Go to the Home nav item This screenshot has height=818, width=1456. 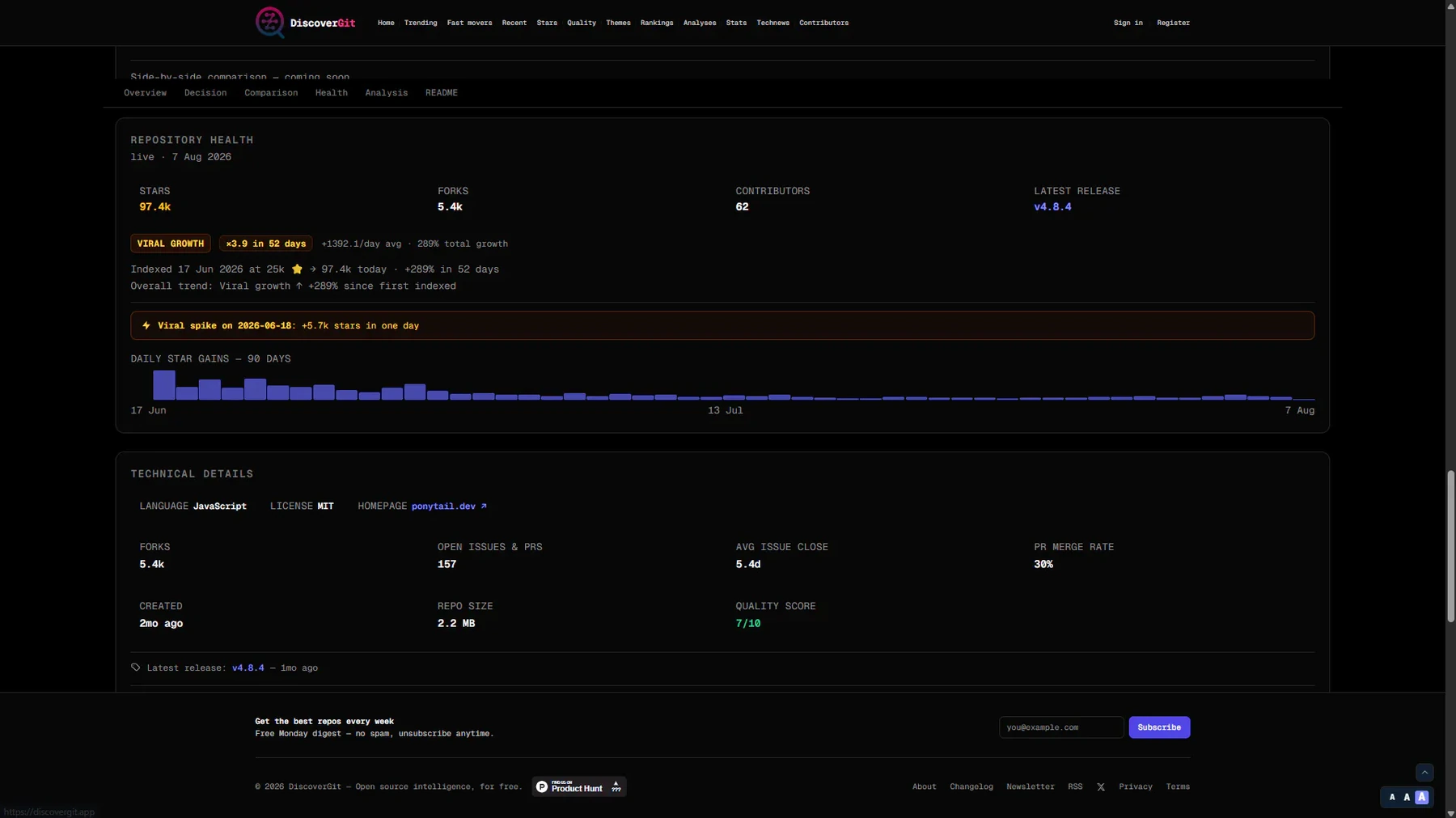[x=386, y=23]
